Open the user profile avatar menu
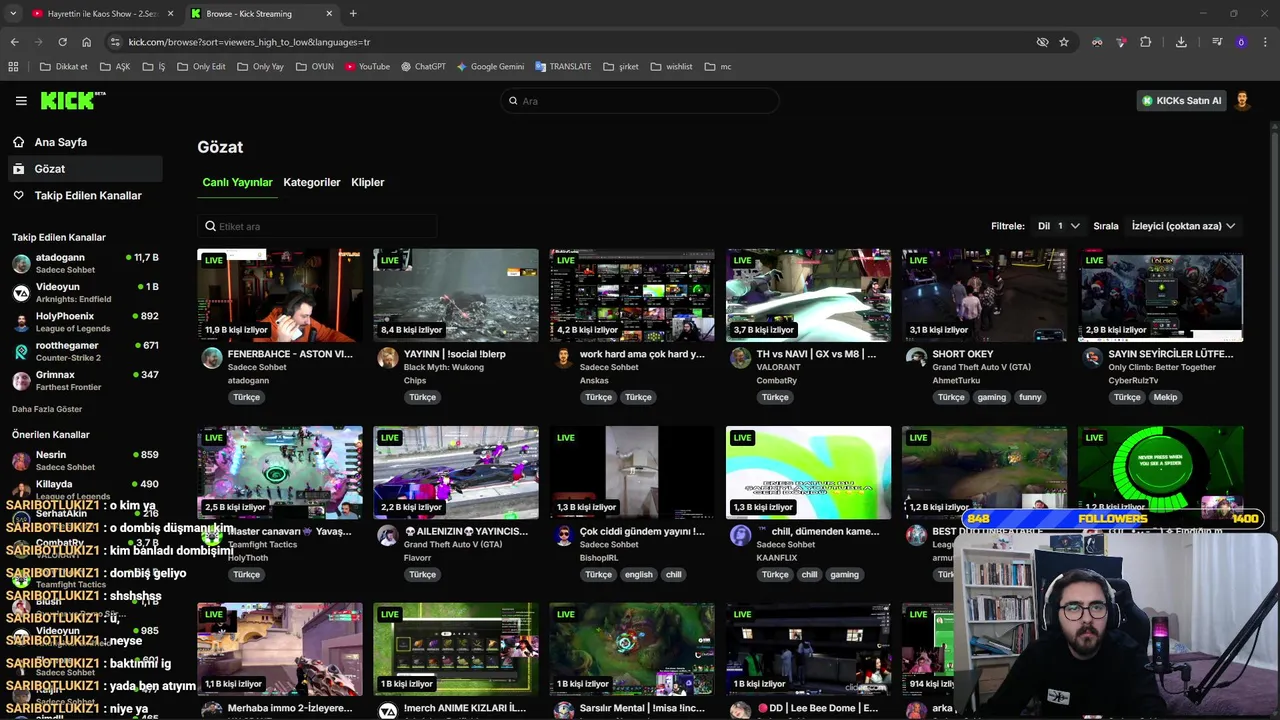Viewport: 1280px width, 720px height. [x=1242, y=100]
